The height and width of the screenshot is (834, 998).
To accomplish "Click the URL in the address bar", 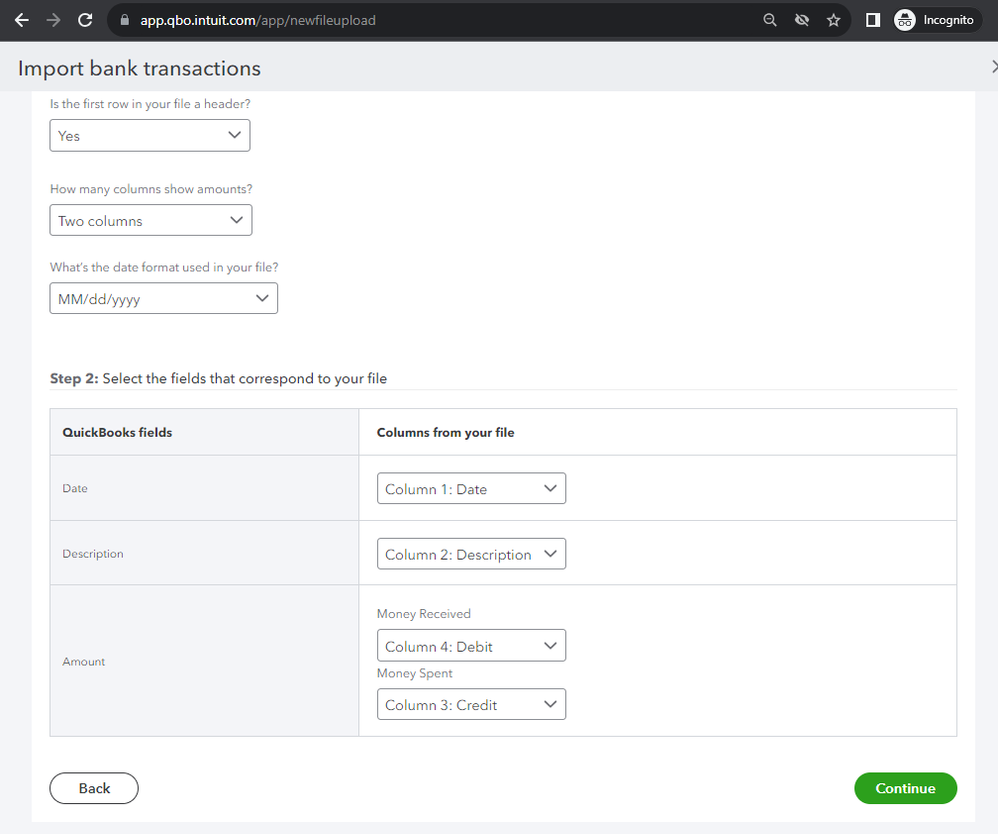I will pyautogui.click(x=258, y=20).
